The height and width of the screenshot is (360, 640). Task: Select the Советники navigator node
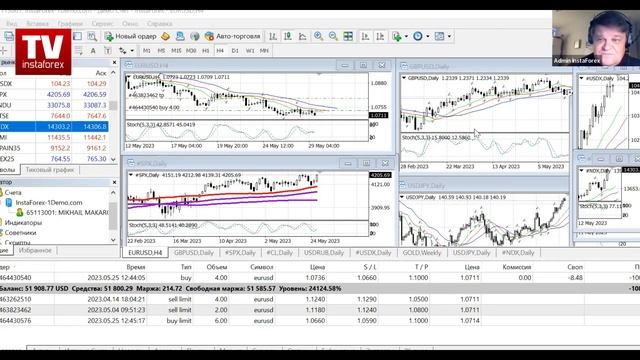click(20, 233)
